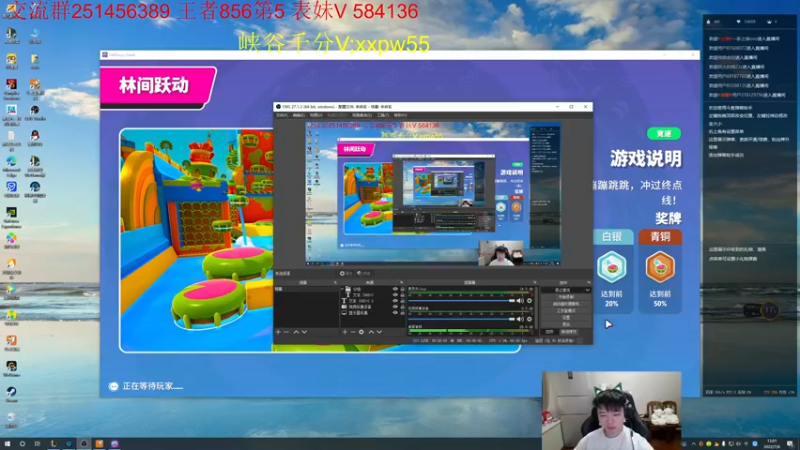Open audio mixer dock header menu icon
Screen dimensions: 800x450
pos(535,283)
